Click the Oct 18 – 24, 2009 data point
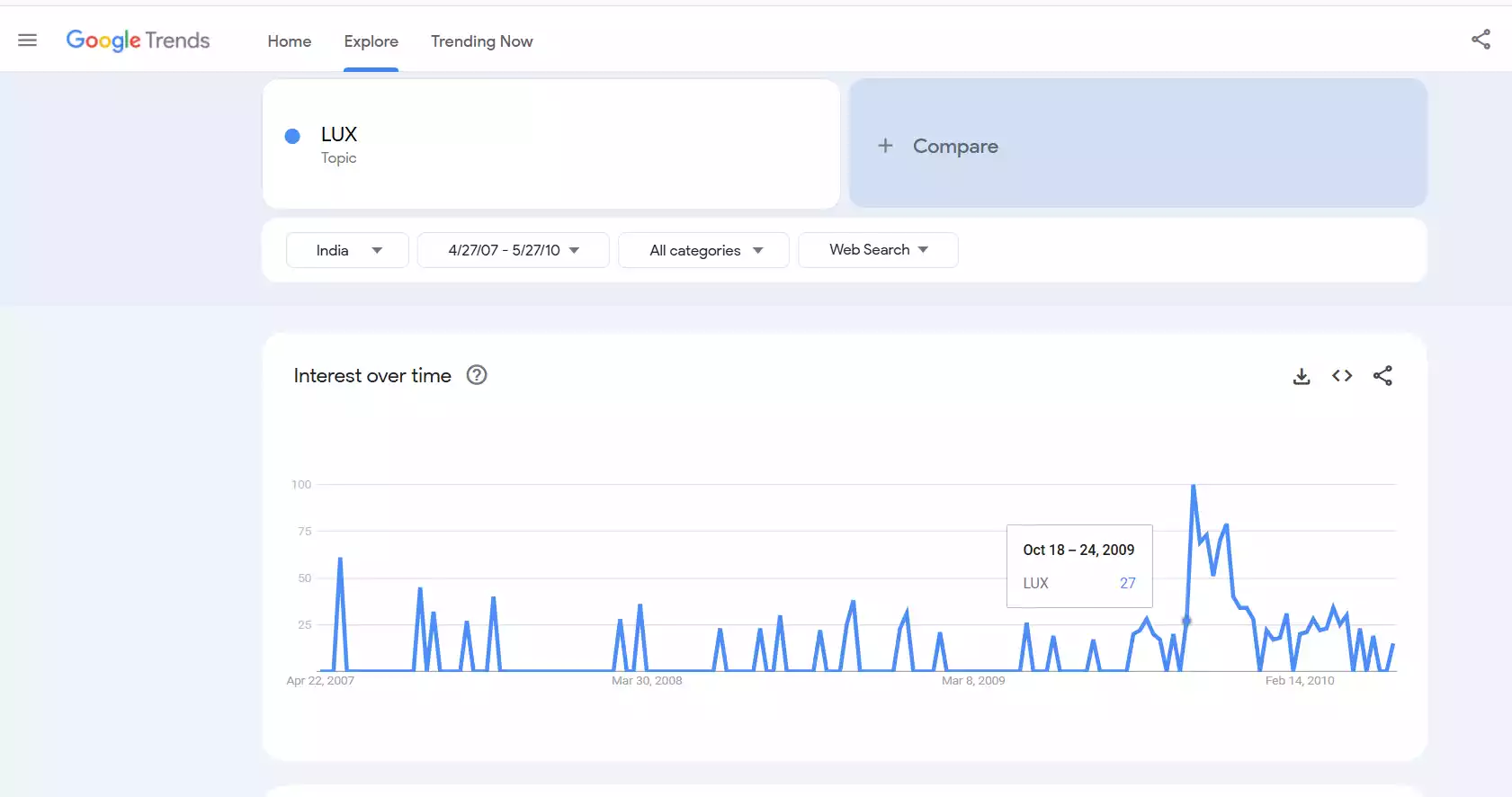This screenshot has height=797, width=1512. point(1186,621)
